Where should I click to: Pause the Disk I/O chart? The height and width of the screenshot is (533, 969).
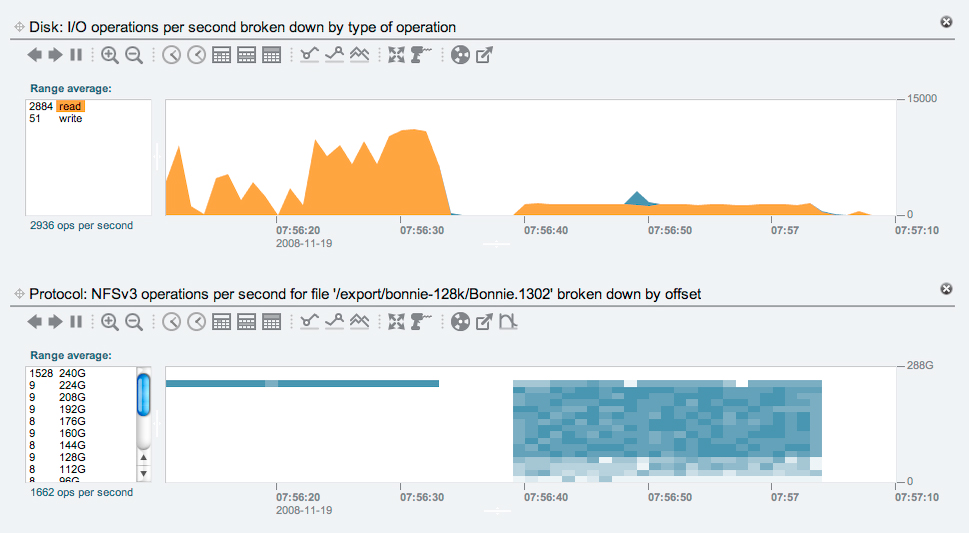[x=76, y=55]
